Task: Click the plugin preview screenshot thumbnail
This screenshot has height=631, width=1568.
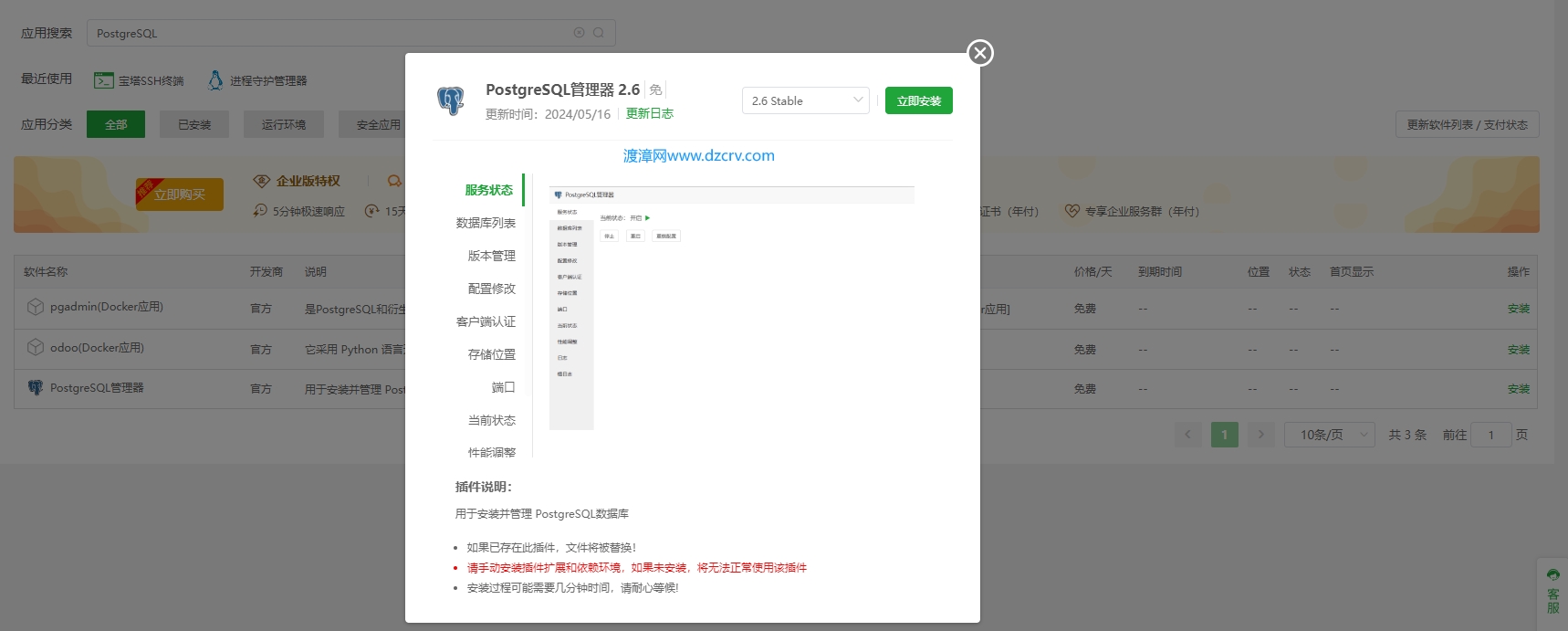Action: tap(731, 308)
